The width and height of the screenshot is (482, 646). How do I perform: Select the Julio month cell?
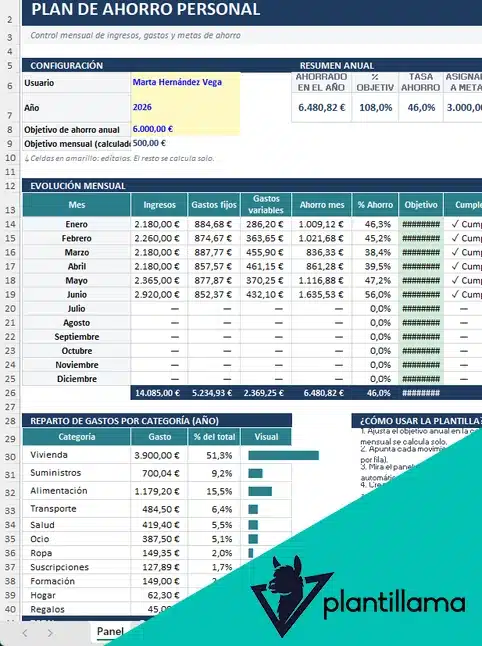[77, 308]
